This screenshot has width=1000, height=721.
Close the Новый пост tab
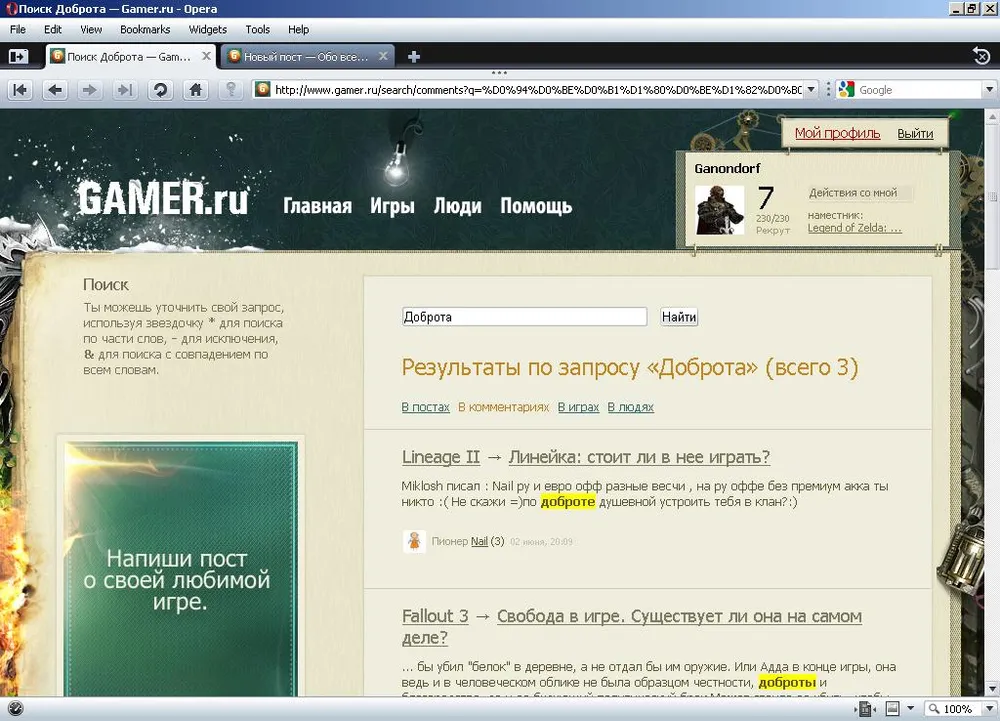tap(383, 56)
